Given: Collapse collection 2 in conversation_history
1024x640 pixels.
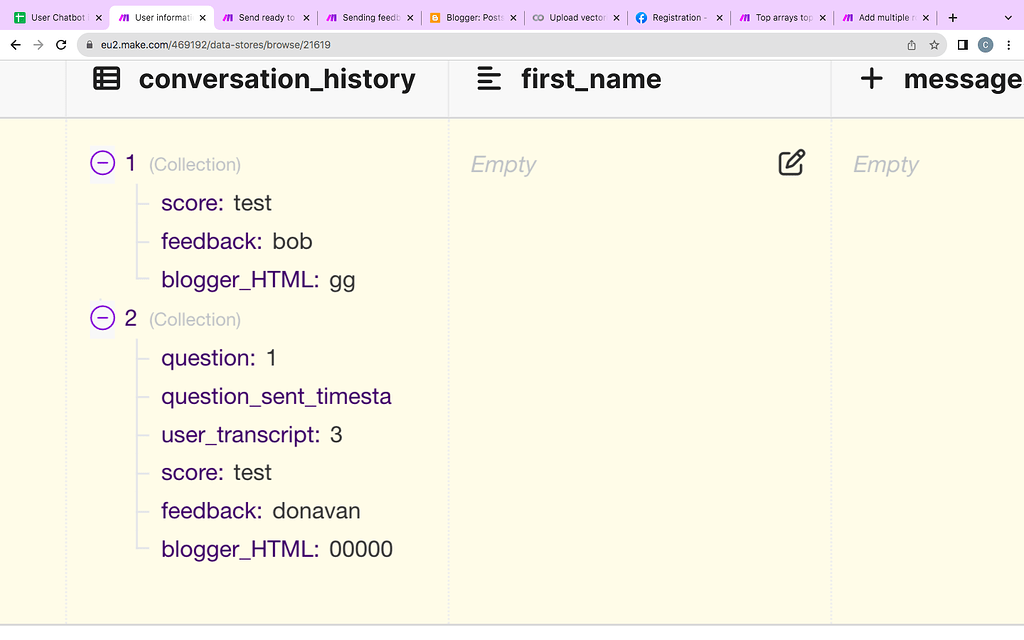Looking at the screenshot, I should [x=103, y=318].
